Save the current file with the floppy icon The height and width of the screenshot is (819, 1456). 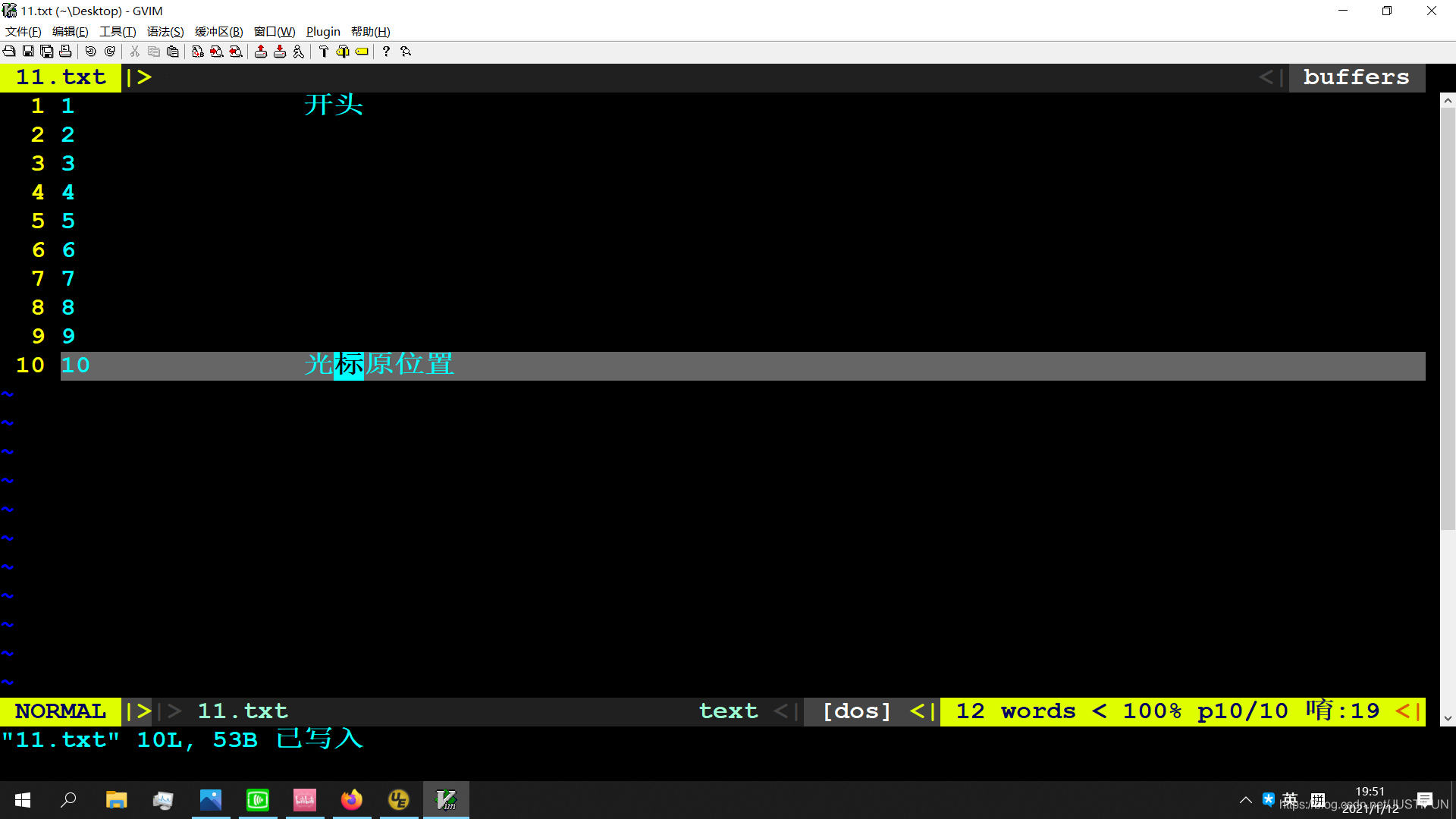(28, 52)
